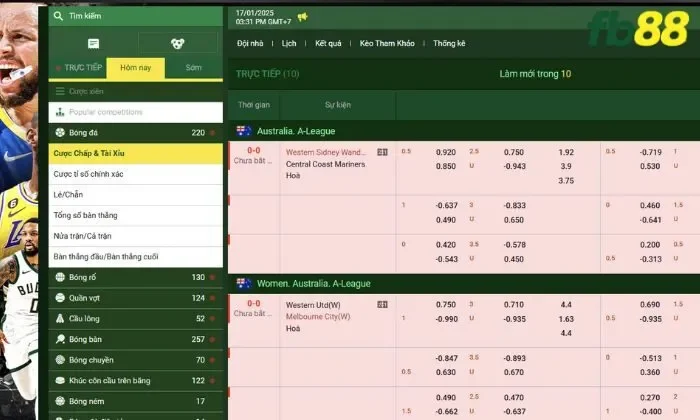
Task: Click Làm mới trong refresh button
Action: [535, 74]
